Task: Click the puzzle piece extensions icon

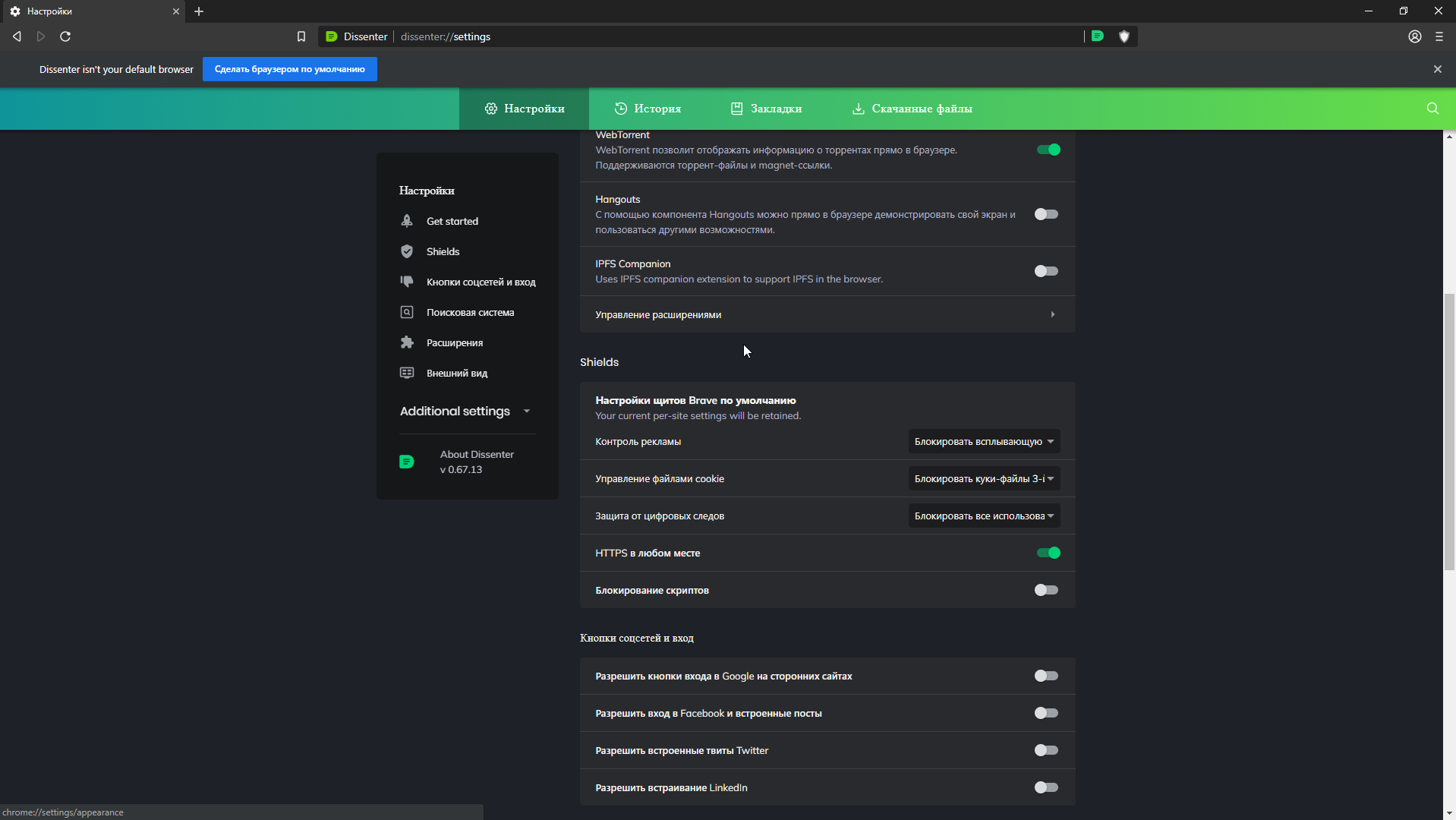Action: pos(407,342)
